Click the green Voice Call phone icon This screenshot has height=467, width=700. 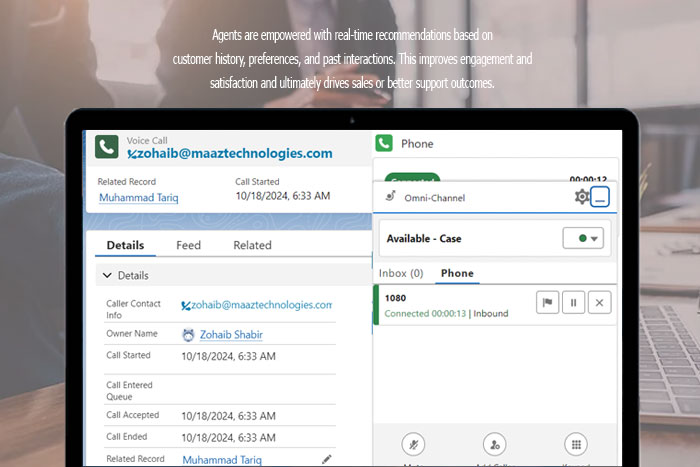107,147
